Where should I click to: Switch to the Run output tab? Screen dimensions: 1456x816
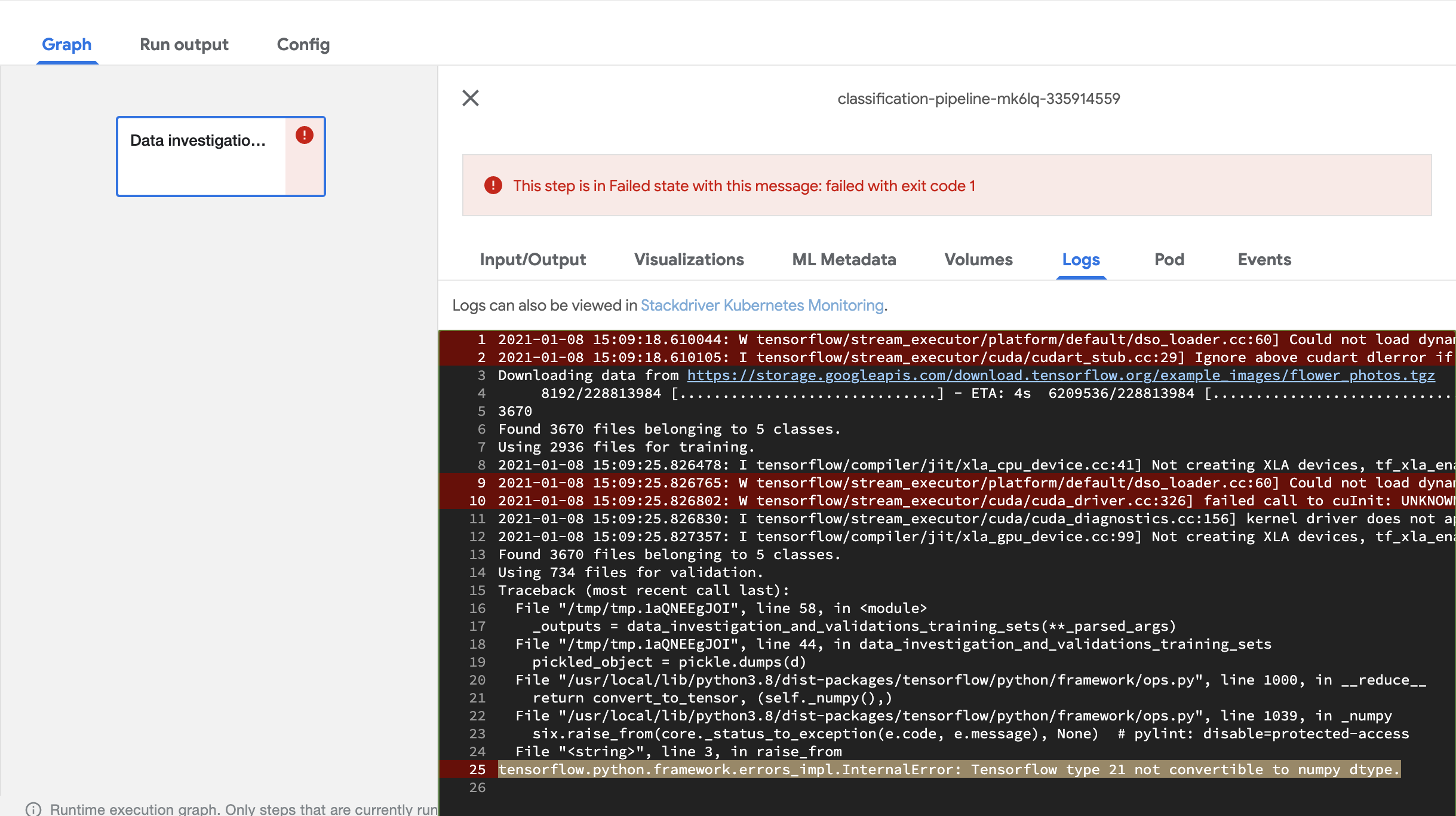point(184,45)
